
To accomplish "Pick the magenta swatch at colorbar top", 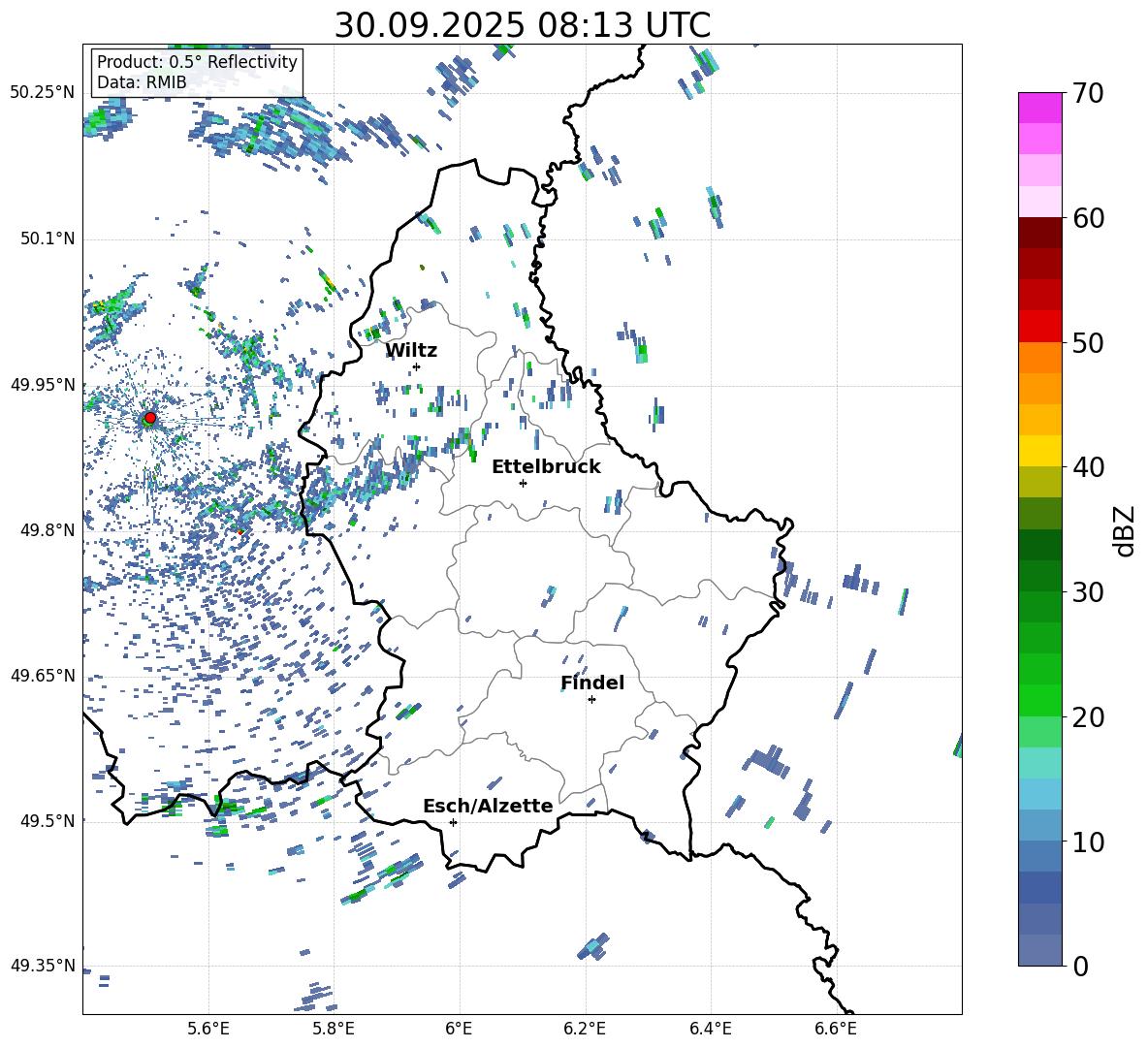I will pos(1040,108).
